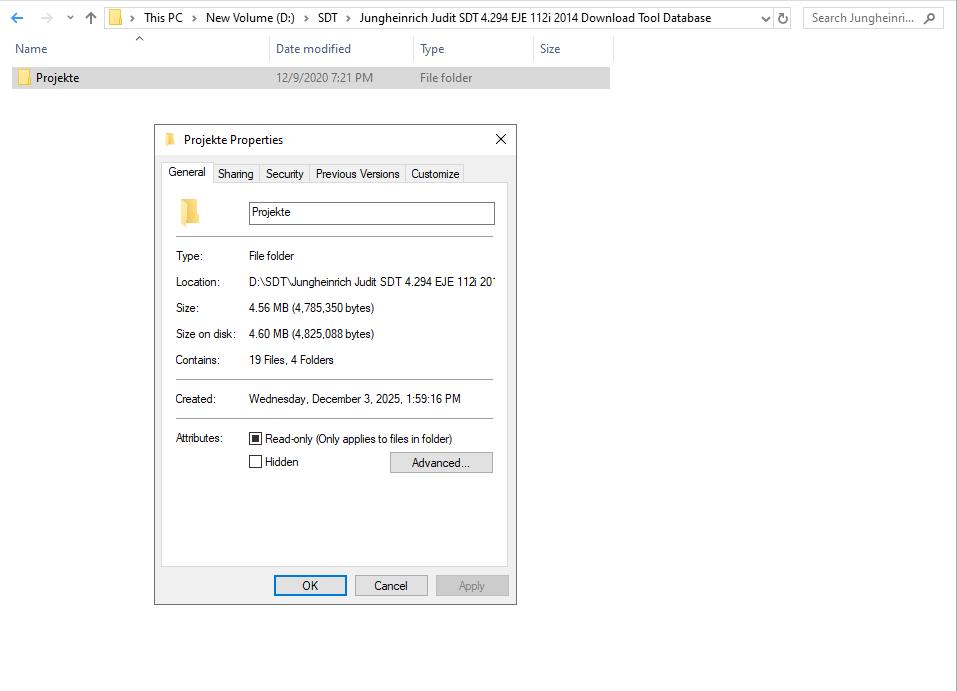Open the Customize tab
Viewport: 957px width, 691px height.
click(x=435, y=174)
